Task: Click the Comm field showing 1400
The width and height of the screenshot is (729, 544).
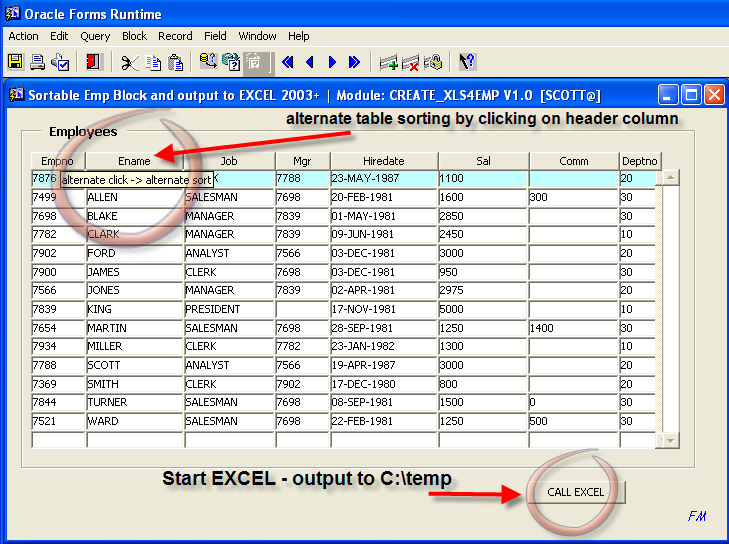Action: click(573, 328)
